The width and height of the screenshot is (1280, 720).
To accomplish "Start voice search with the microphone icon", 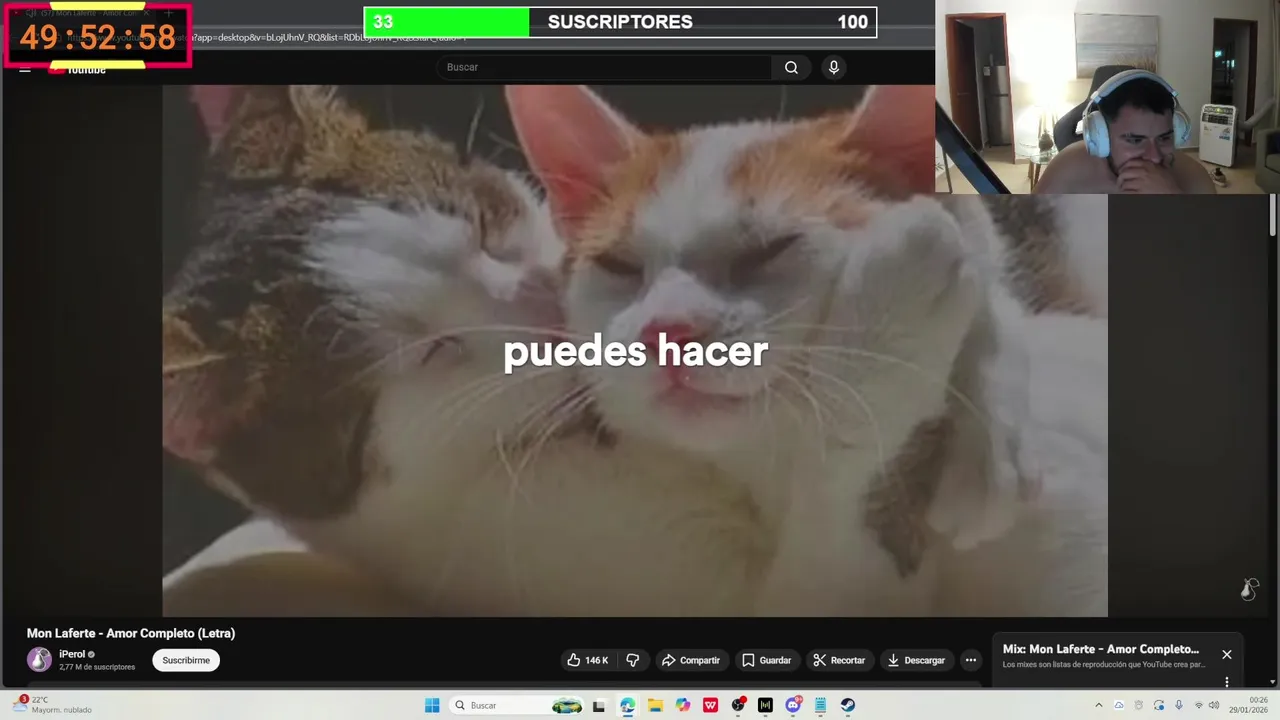I will pos(834,67).
